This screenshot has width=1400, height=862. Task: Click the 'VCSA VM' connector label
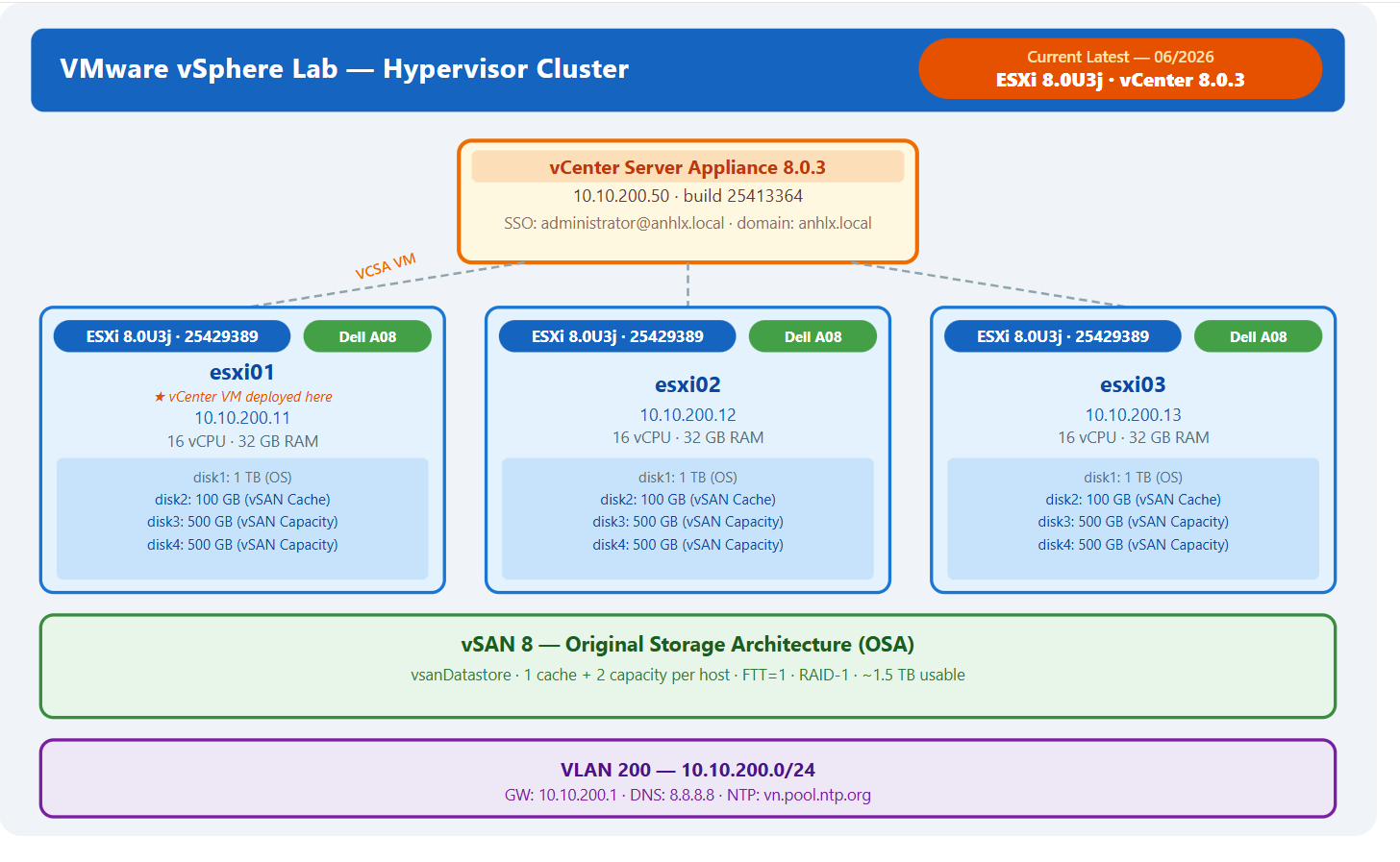(386, 266)
